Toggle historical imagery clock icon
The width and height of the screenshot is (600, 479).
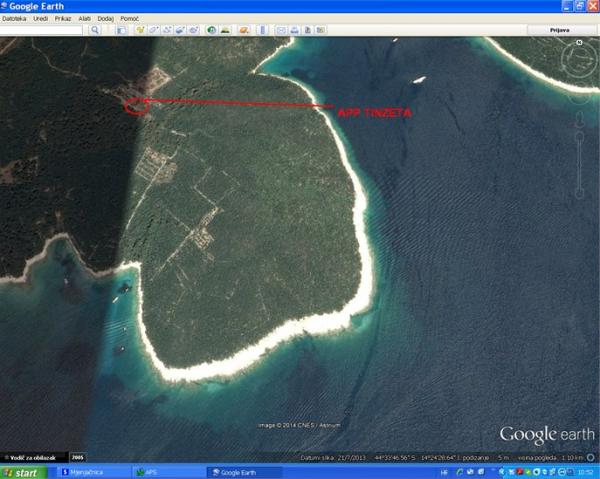point(211,30)
